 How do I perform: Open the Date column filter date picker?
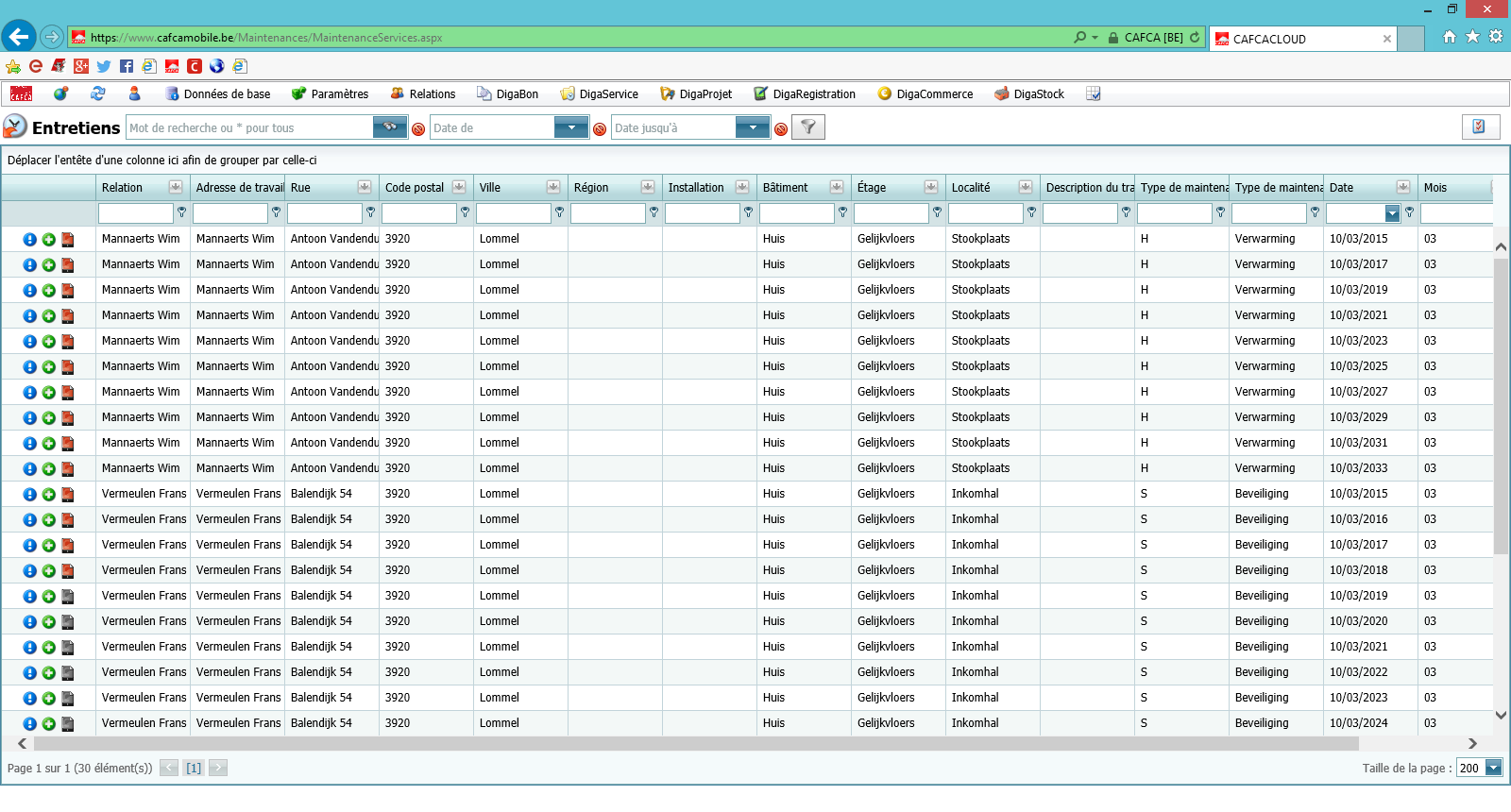point(1392,213)
